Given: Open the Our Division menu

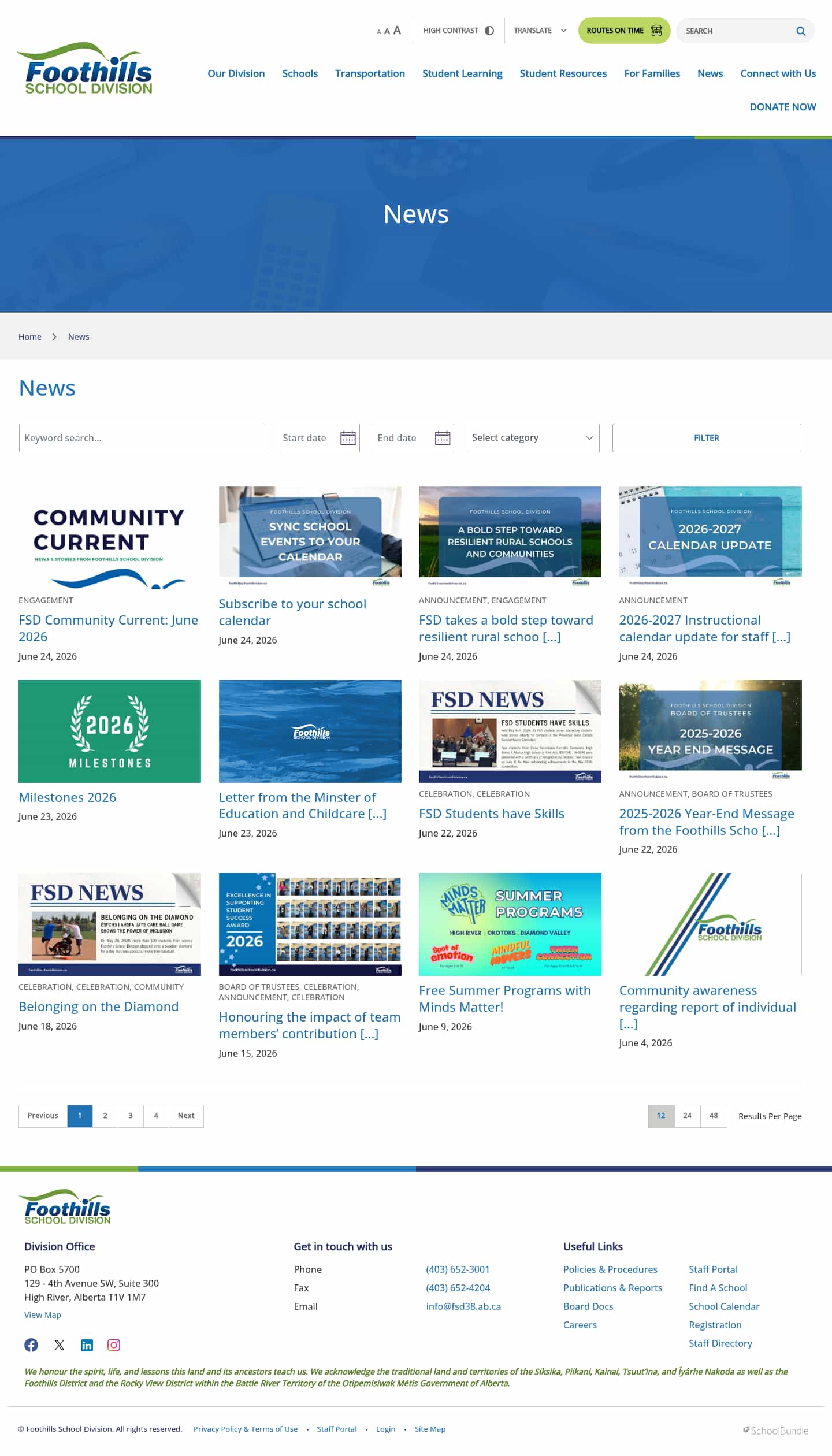Looking at the screenshot, I should (x=236, y=73).
